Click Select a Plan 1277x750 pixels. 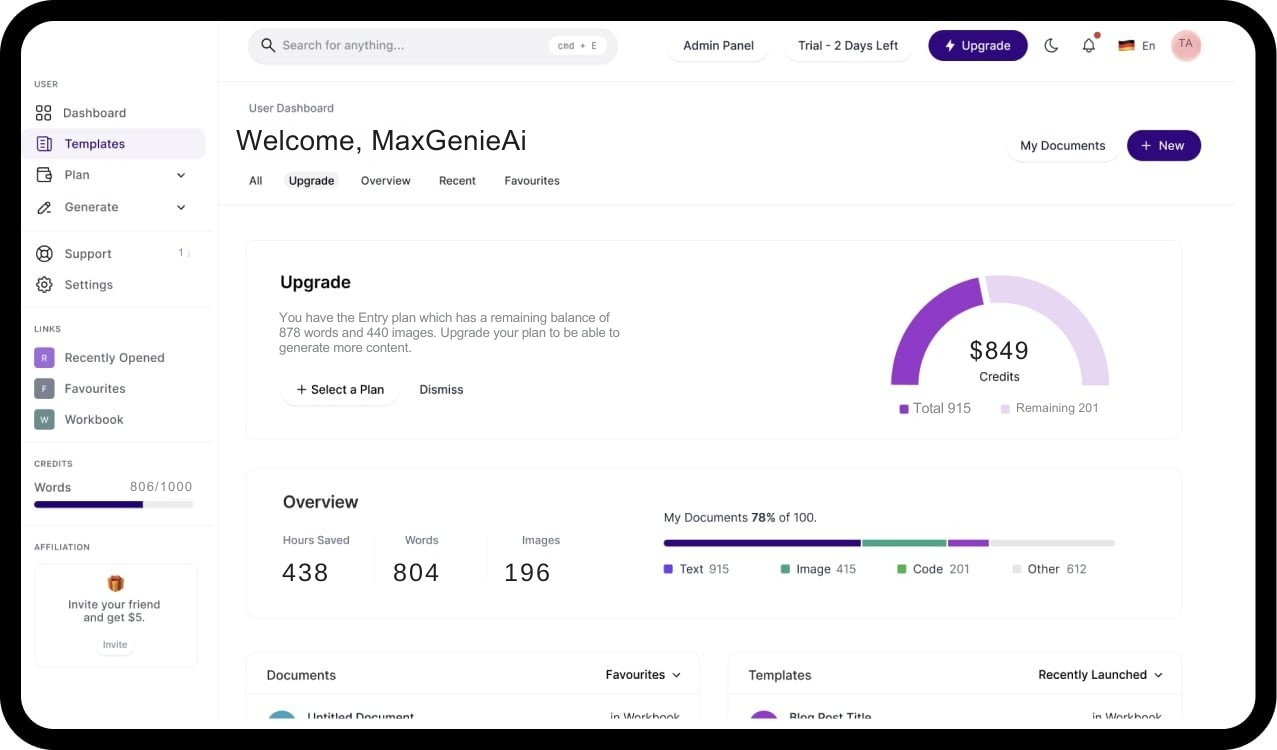coord(340,389)
